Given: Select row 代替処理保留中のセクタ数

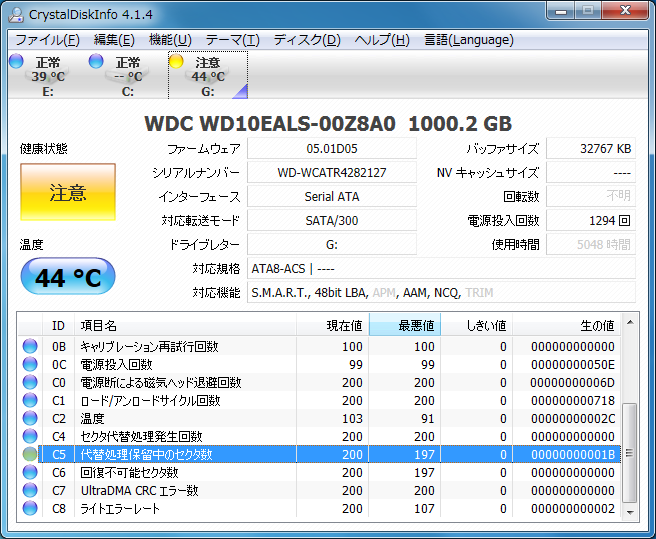Looking at the screenshot, I should pos(319,454).
